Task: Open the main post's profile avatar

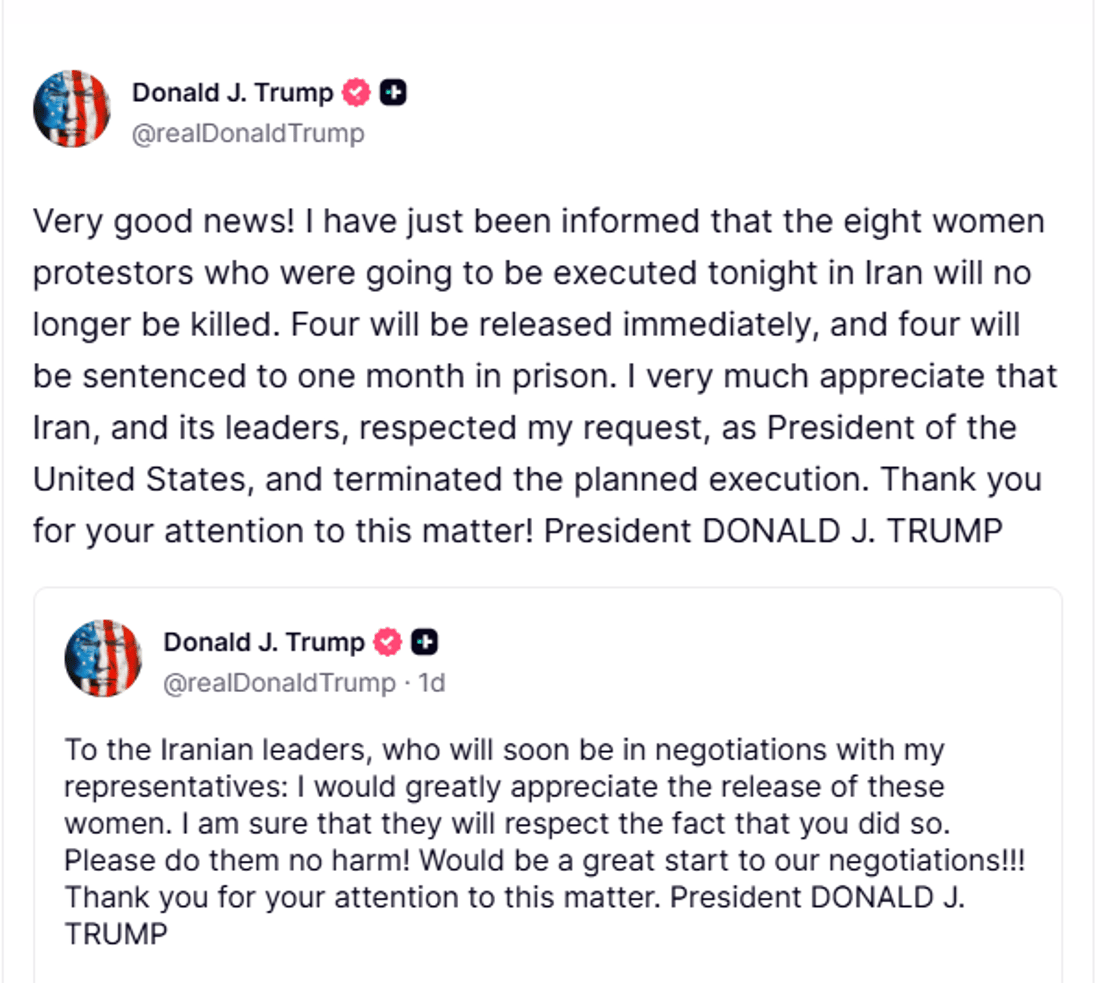Action: click(x=71, y=109)
